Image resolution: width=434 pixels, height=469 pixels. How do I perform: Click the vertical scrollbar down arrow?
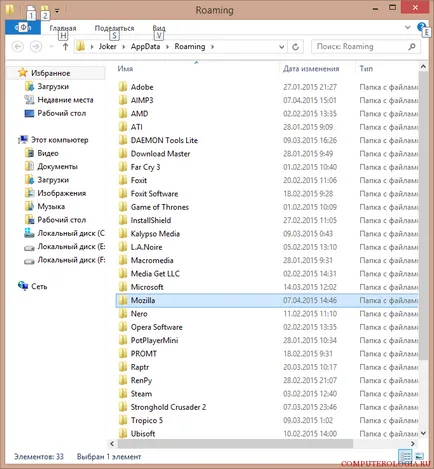[x=423, y=433]
